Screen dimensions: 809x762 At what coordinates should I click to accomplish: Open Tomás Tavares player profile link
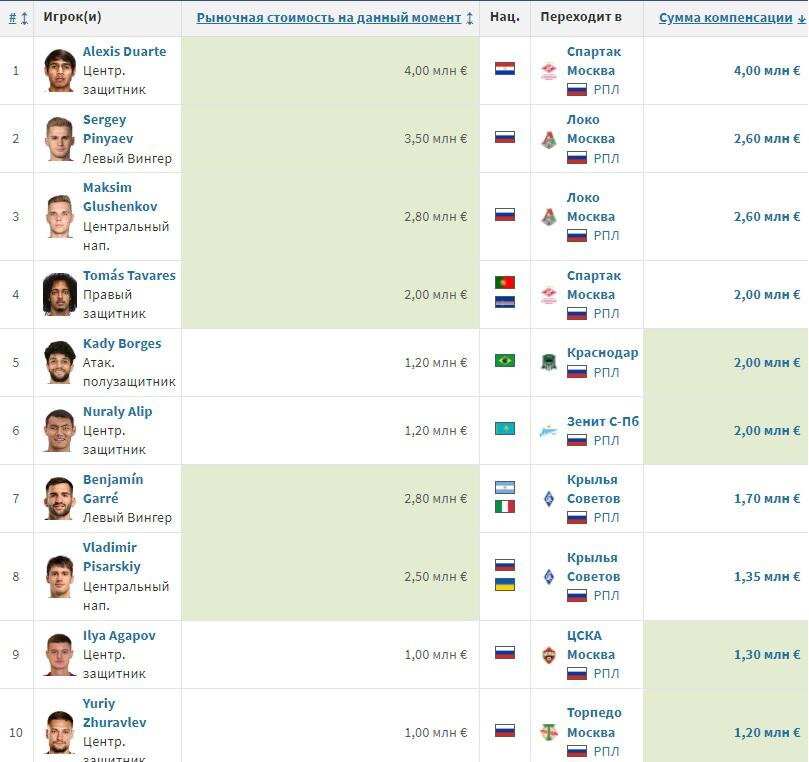[x=129, y=275]
